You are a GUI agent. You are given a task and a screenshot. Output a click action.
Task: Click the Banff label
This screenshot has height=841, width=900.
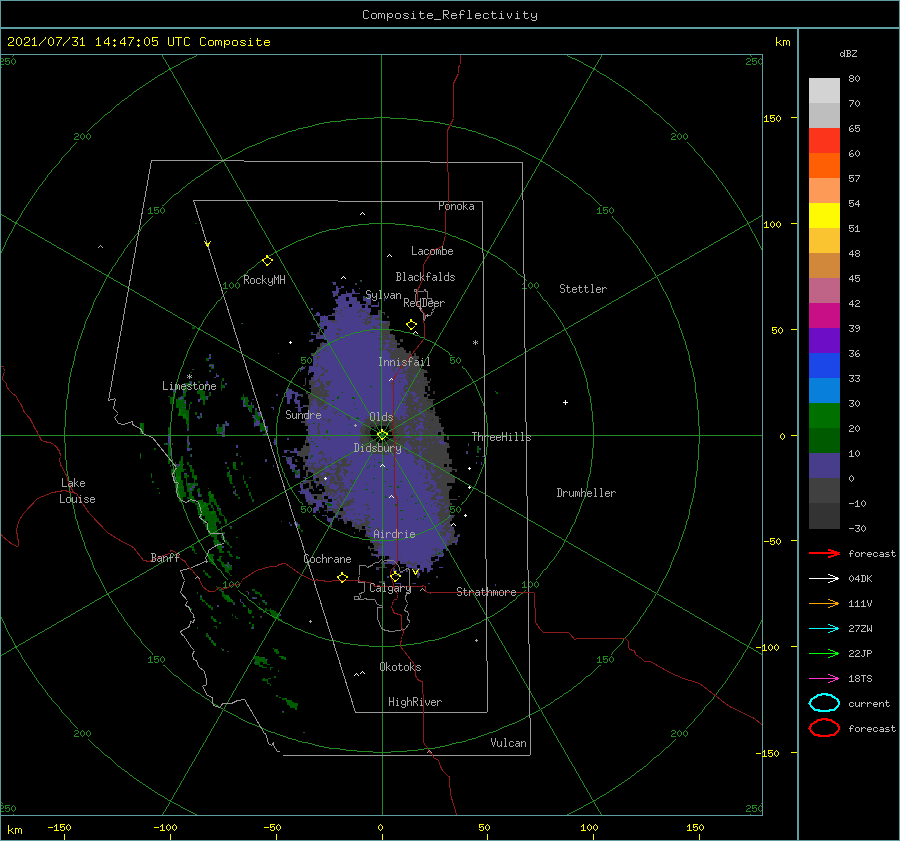[165, 557]
